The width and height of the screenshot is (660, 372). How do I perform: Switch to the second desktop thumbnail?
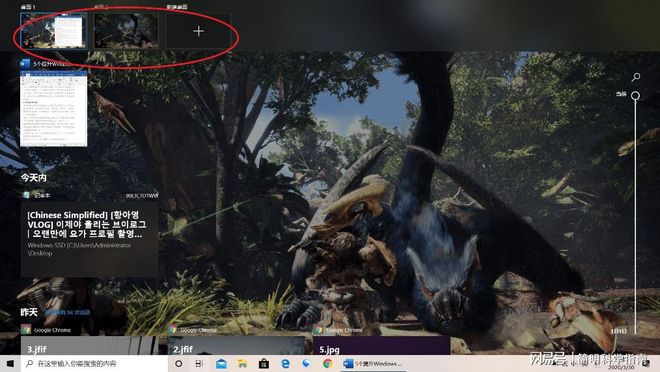tap(126, 31)
